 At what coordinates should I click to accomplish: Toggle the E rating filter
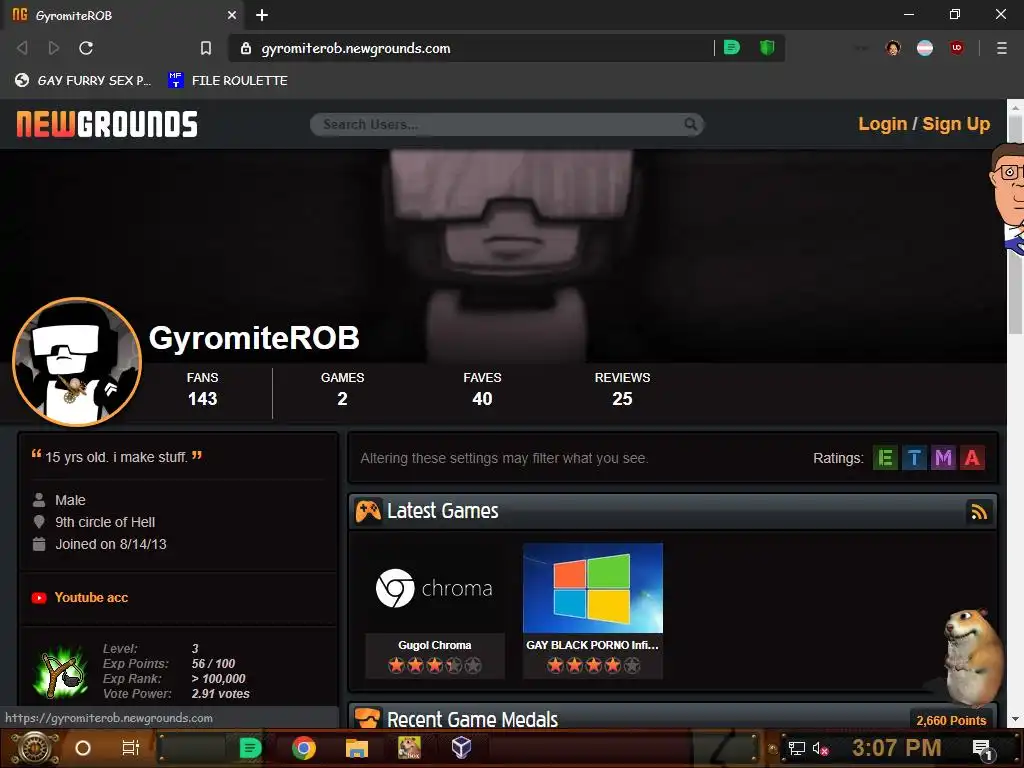click(886, 458)
